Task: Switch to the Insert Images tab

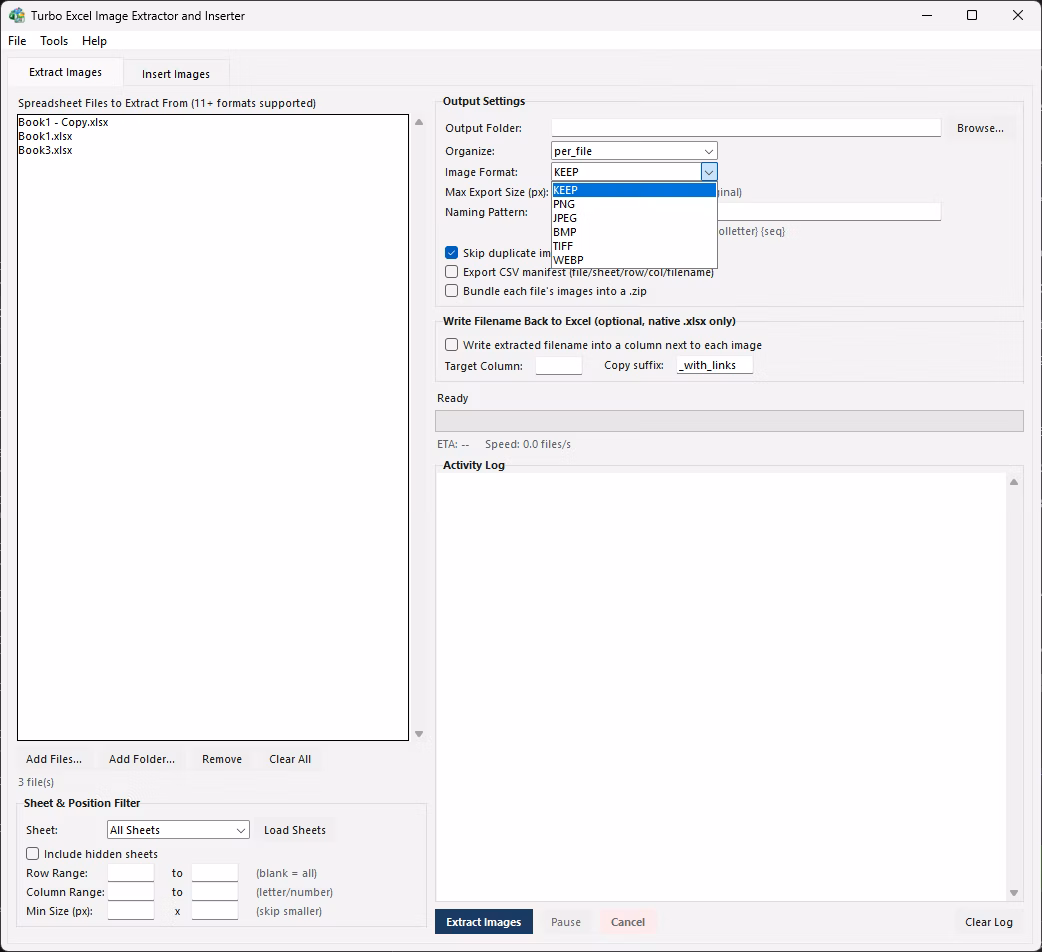Action: click(176, 74)
